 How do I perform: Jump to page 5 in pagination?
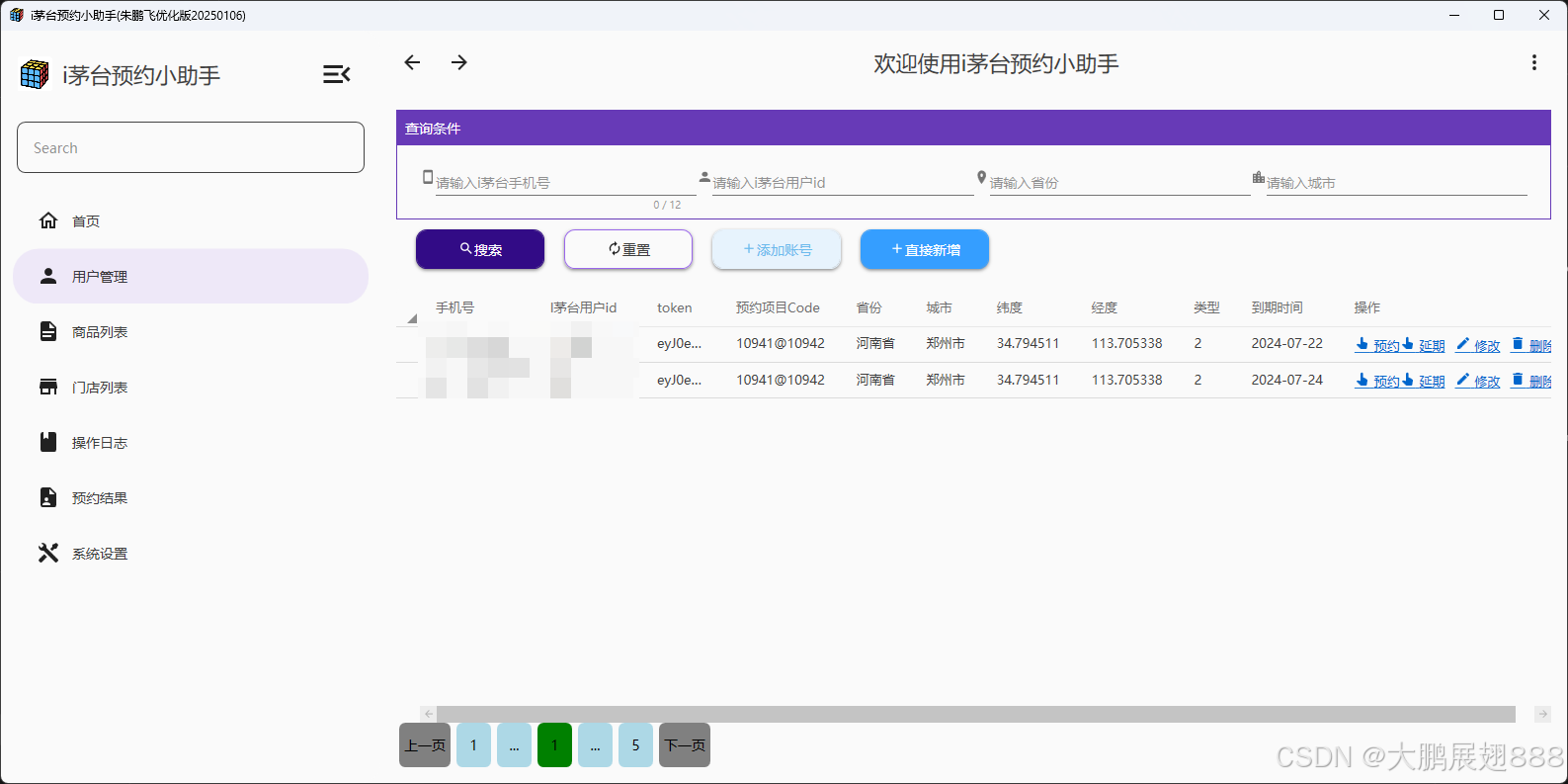(x=635, y=744)
